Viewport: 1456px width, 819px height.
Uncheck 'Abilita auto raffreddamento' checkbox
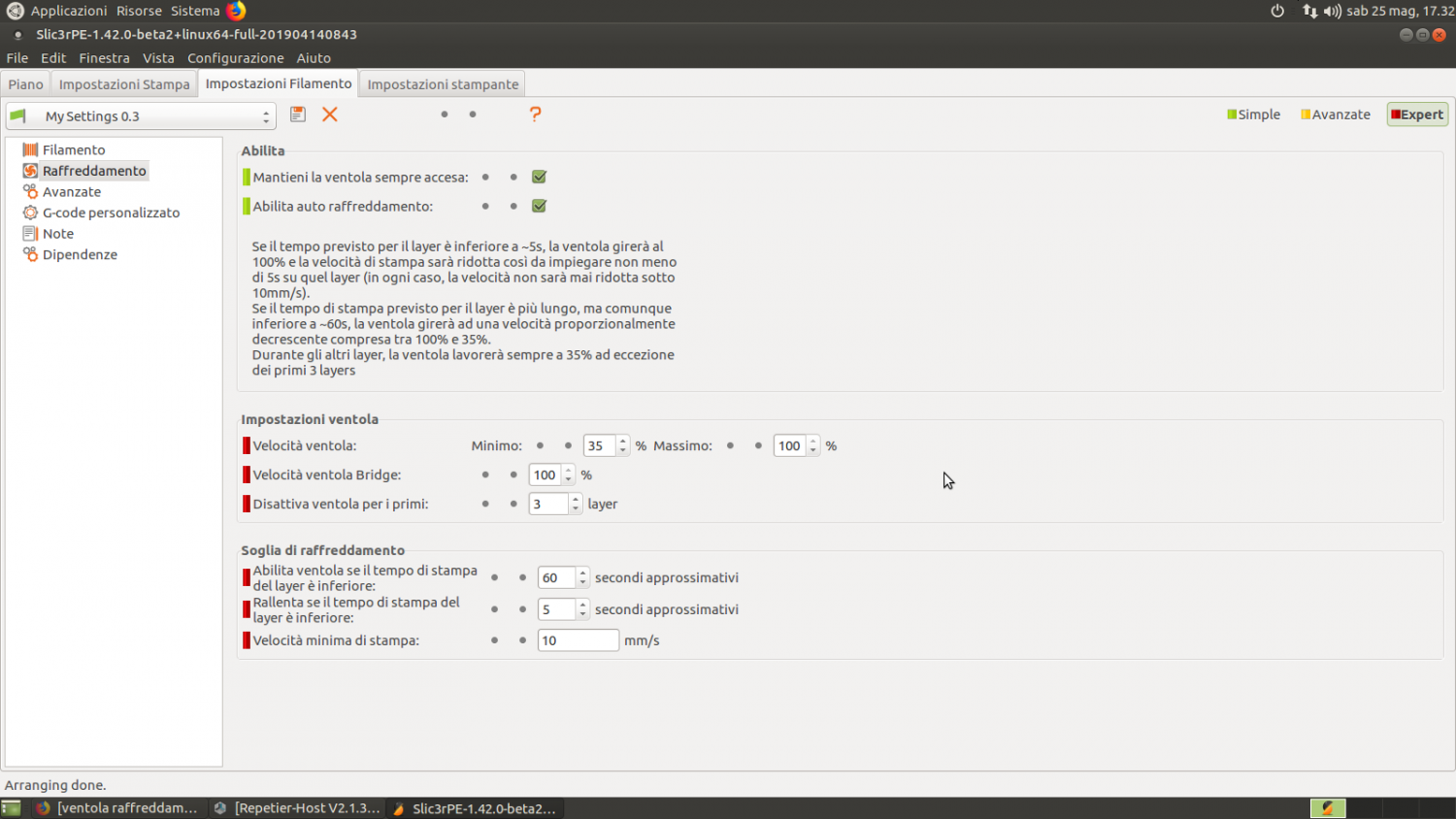click(x=540, y=207)
